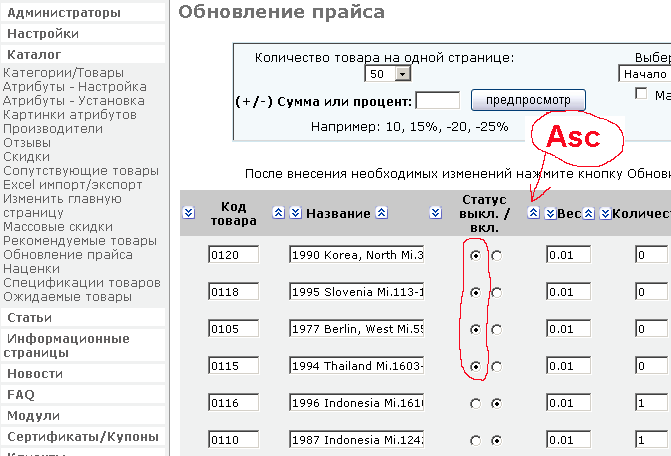Click quantity field in row 0115
Viewport: 671px width, 456px height.
pyautogui.click(x=651, y=366)
